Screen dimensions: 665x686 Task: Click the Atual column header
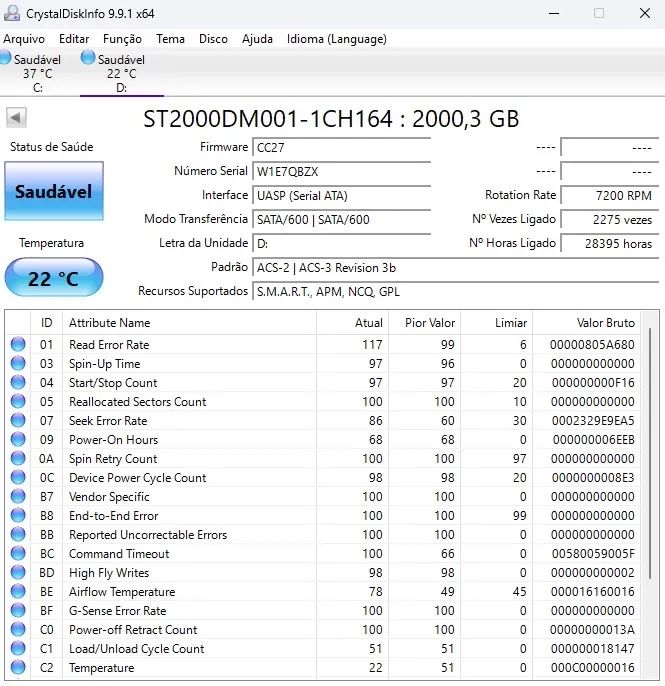[x=353, y=323]
